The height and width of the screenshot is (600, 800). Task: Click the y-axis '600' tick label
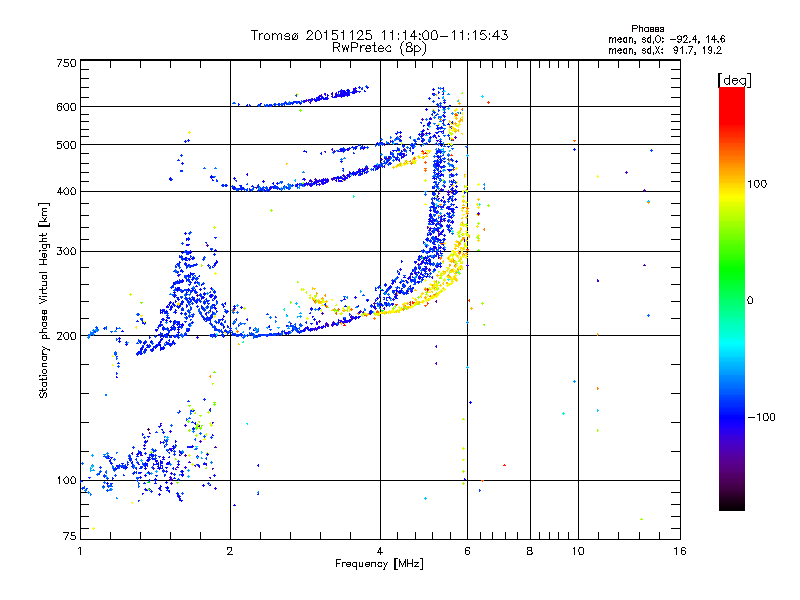(66, 107)
